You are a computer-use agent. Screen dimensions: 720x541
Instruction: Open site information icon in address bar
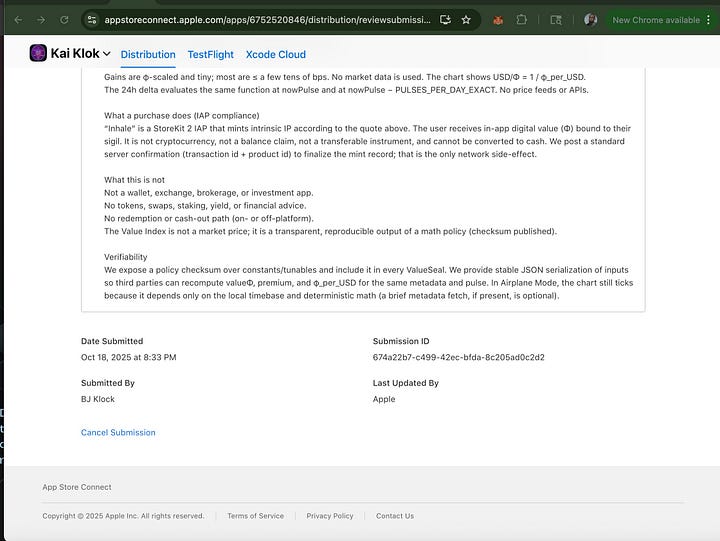(x=92, y=20)
